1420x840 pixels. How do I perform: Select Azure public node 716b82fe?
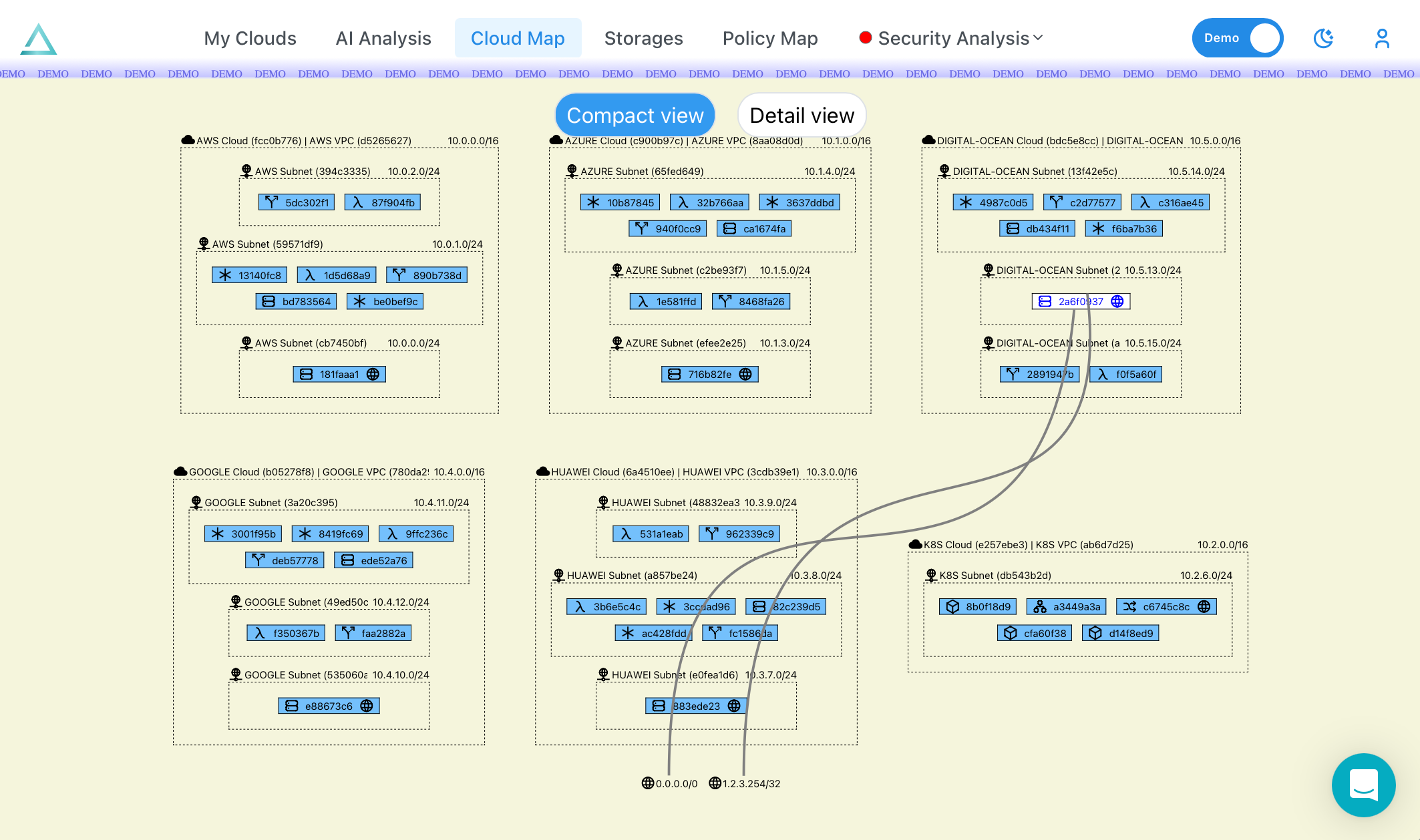[710, 375]
